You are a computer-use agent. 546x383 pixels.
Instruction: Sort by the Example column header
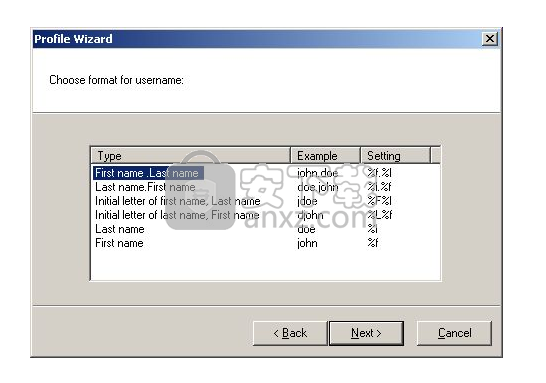tap(325, 156)
